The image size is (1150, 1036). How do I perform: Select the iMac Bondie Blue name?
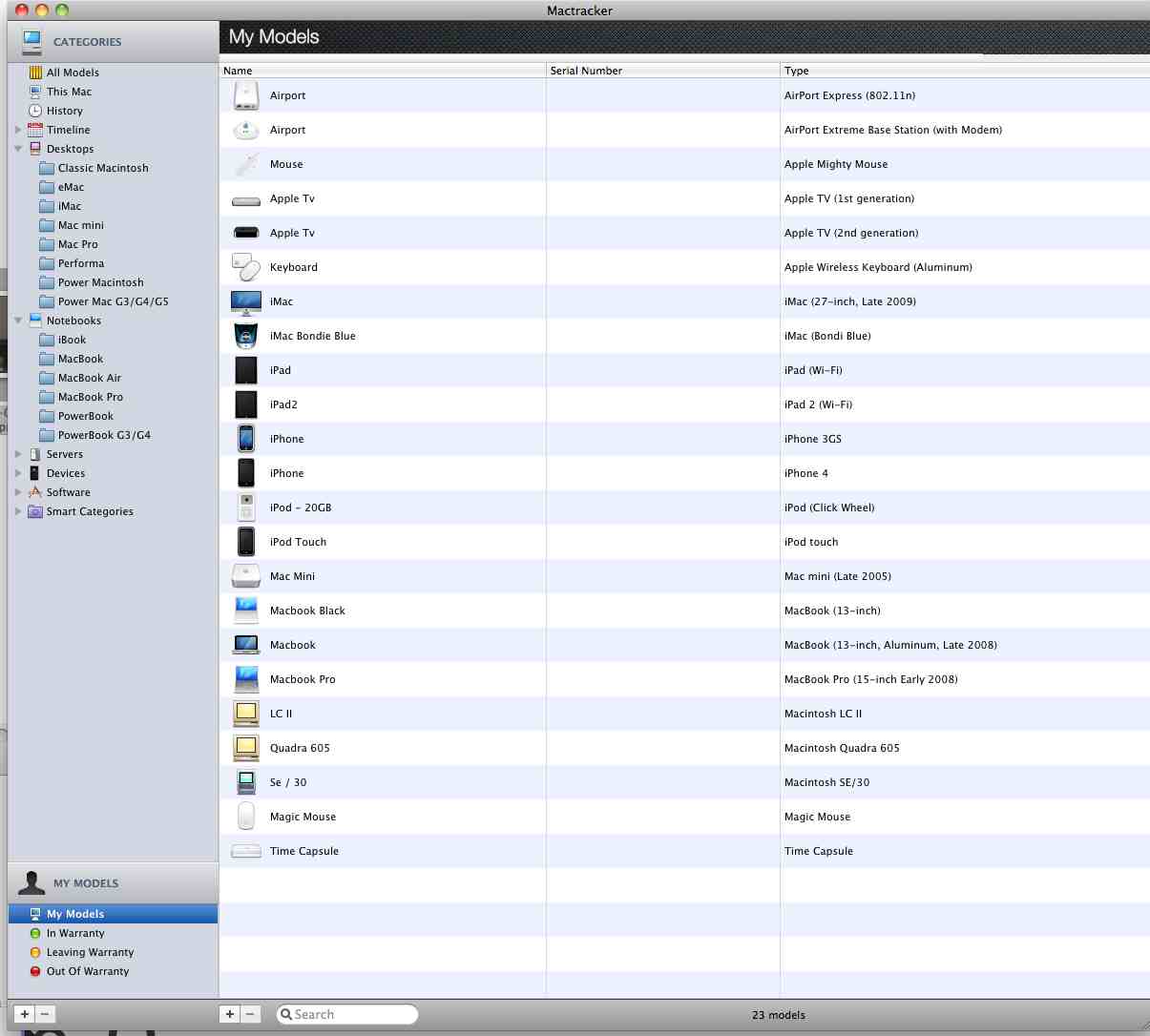[x=313, y=336]
